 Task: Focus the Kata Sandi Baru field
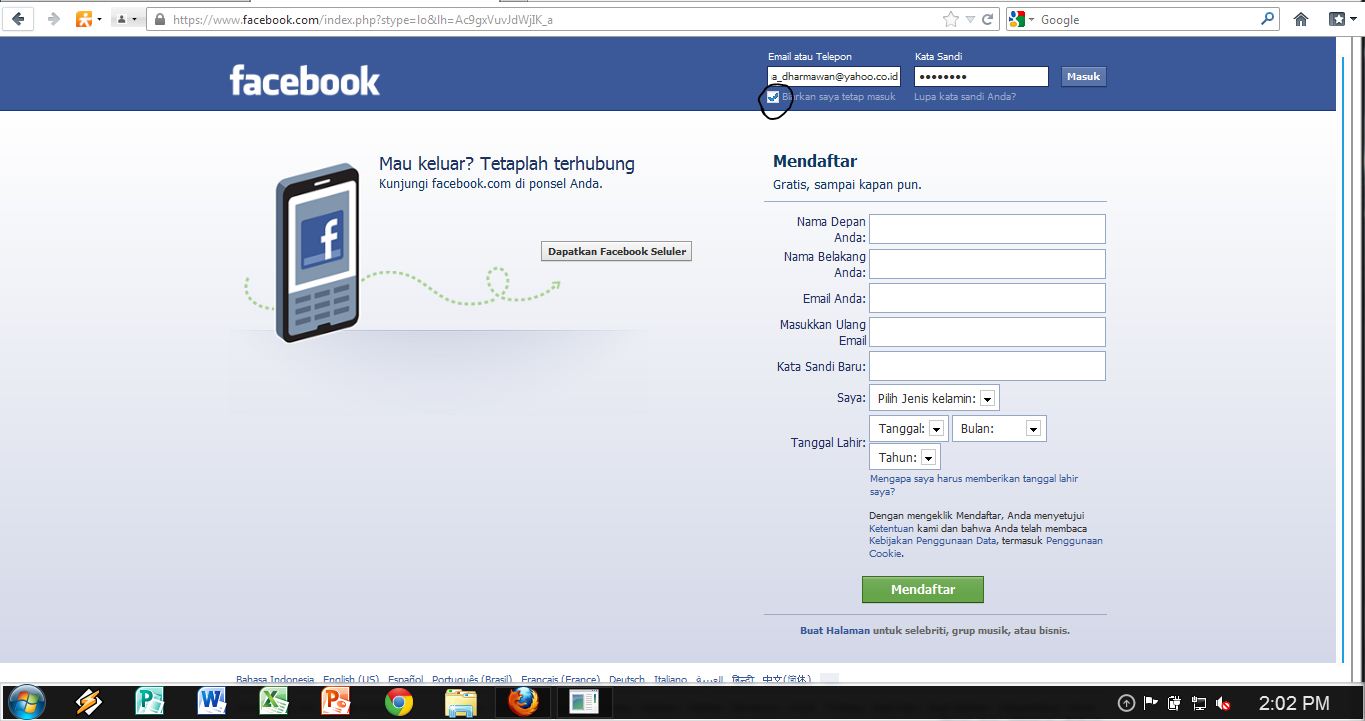coord(987,366)
